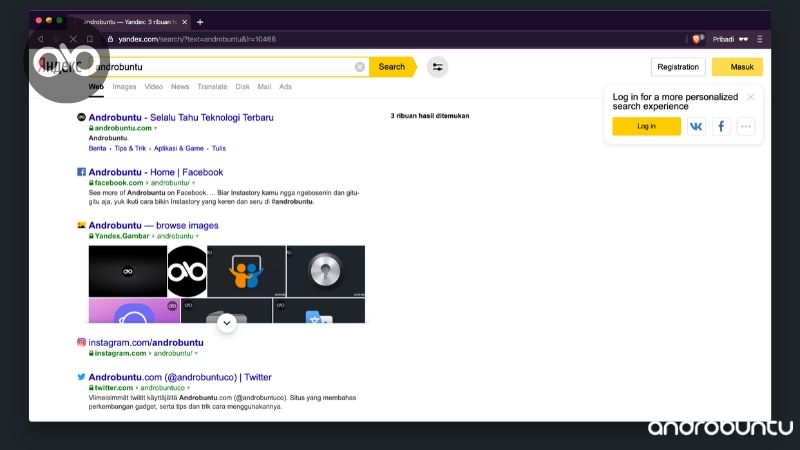800x450 pixels.
Task: Click the lock icon in address bar
Action: point(110,39)
